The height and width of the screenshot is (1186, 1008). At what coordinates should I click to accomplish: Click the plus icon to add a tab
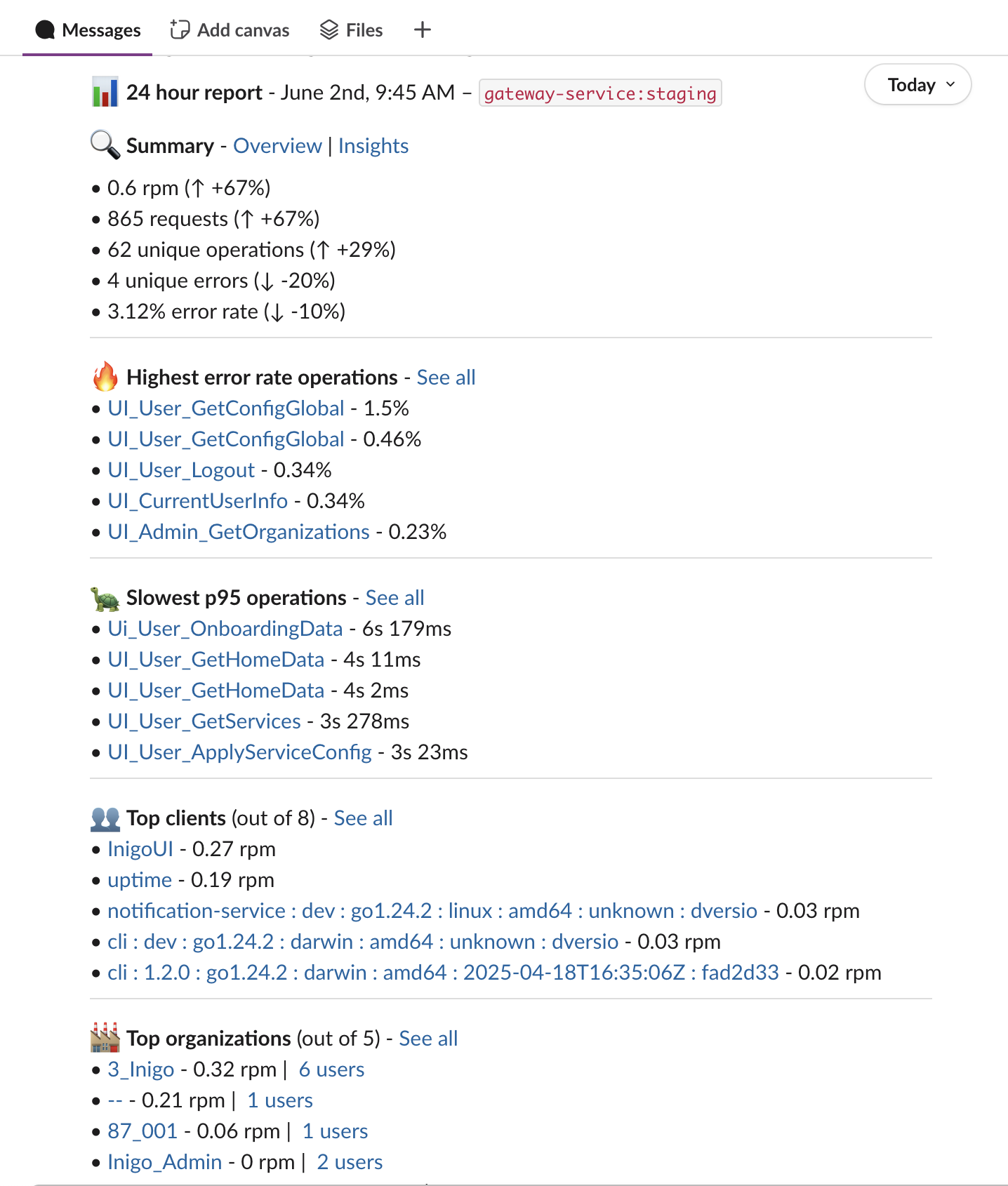coord(422,30)
